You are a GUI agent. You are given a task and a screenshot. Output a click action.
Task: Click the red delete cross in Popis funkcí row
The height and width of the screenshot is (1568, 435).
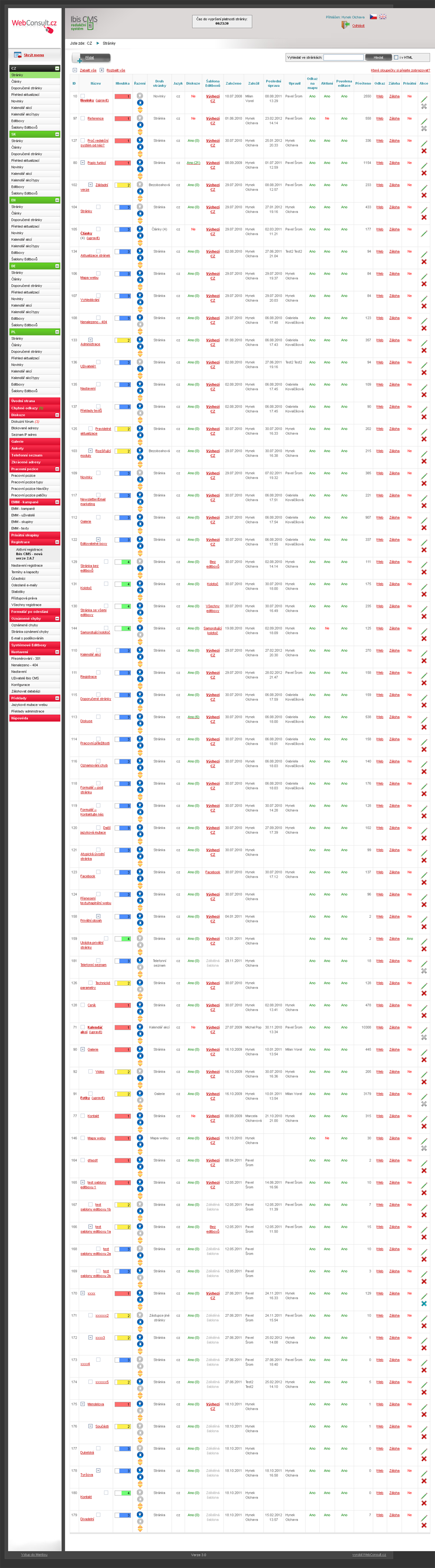tap(424, 173)
